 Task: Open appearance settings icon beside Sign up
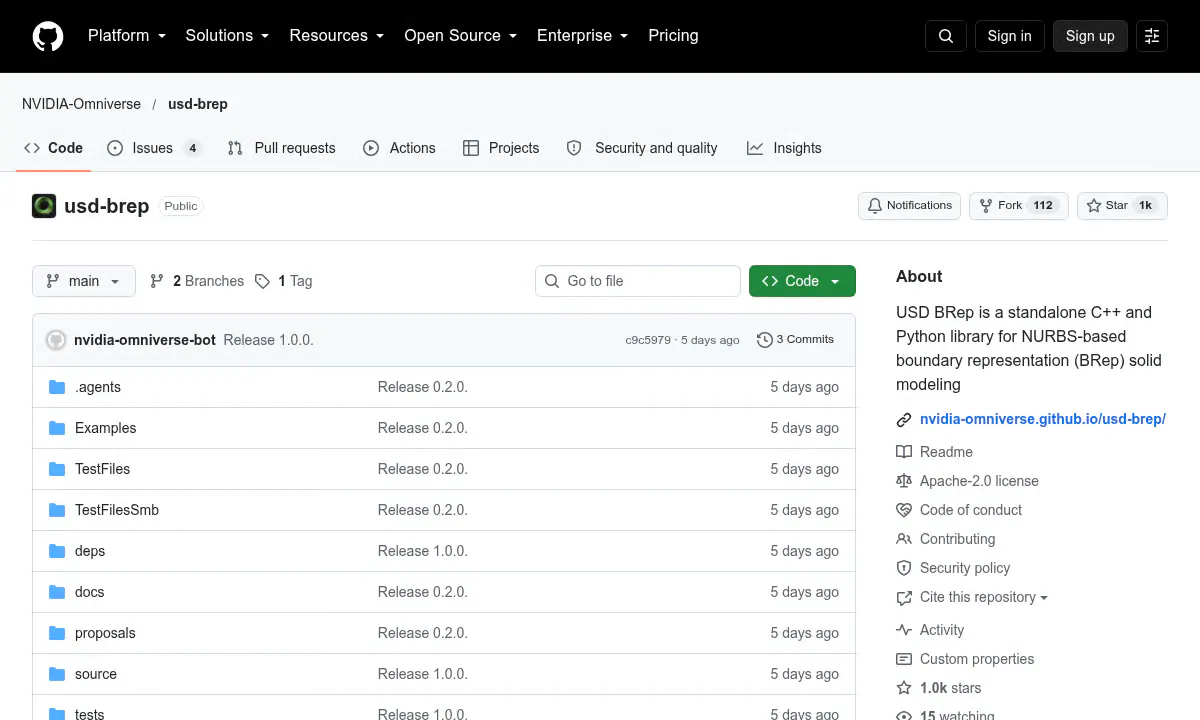1152,36
